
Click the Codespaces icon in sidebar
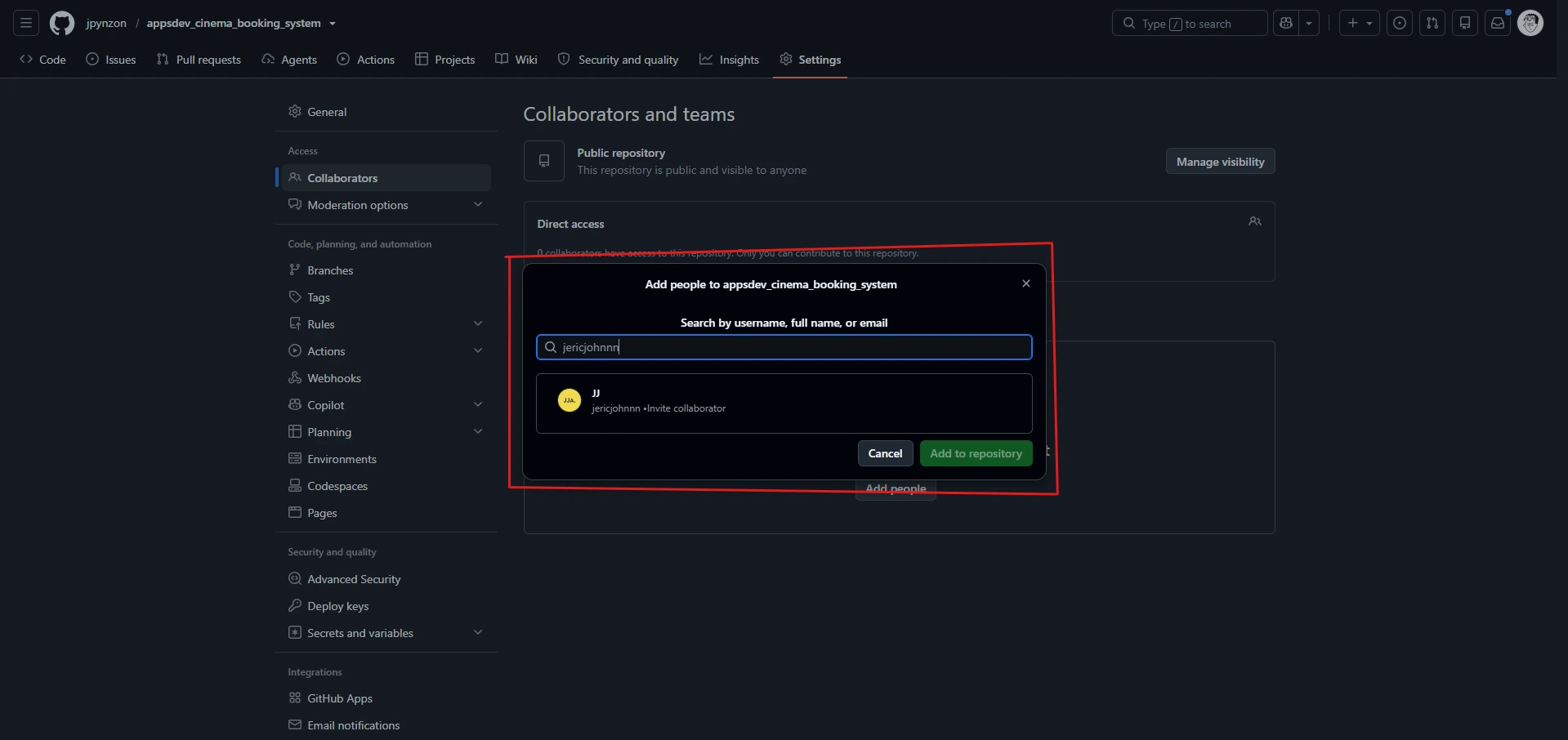click(x=295, y=486)
